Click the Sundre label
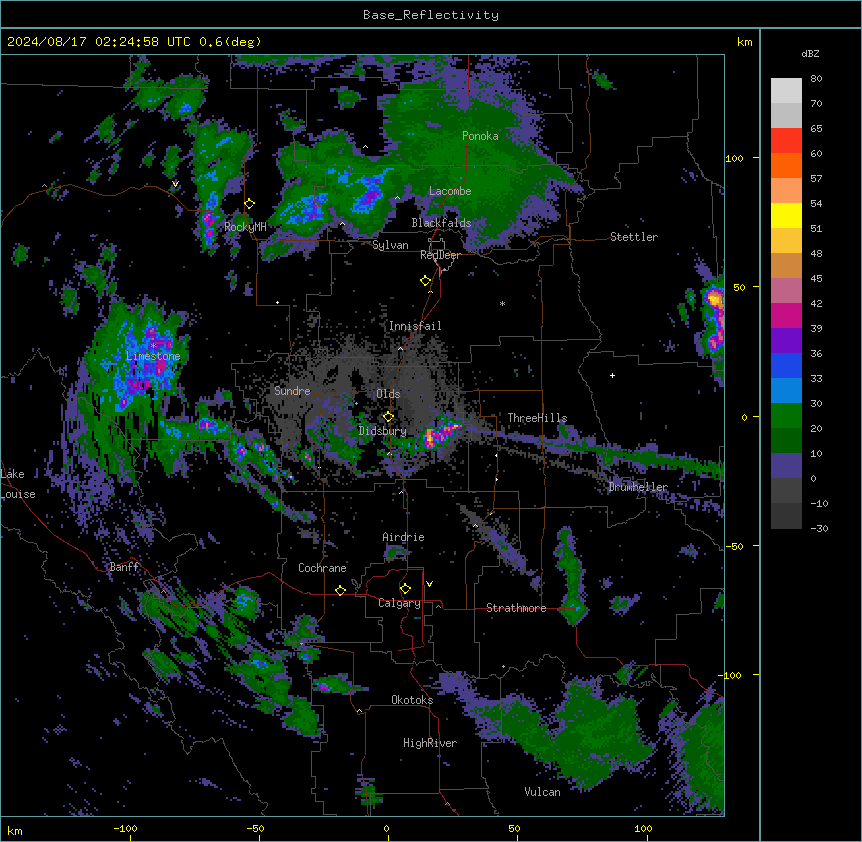 coord(292,391)
